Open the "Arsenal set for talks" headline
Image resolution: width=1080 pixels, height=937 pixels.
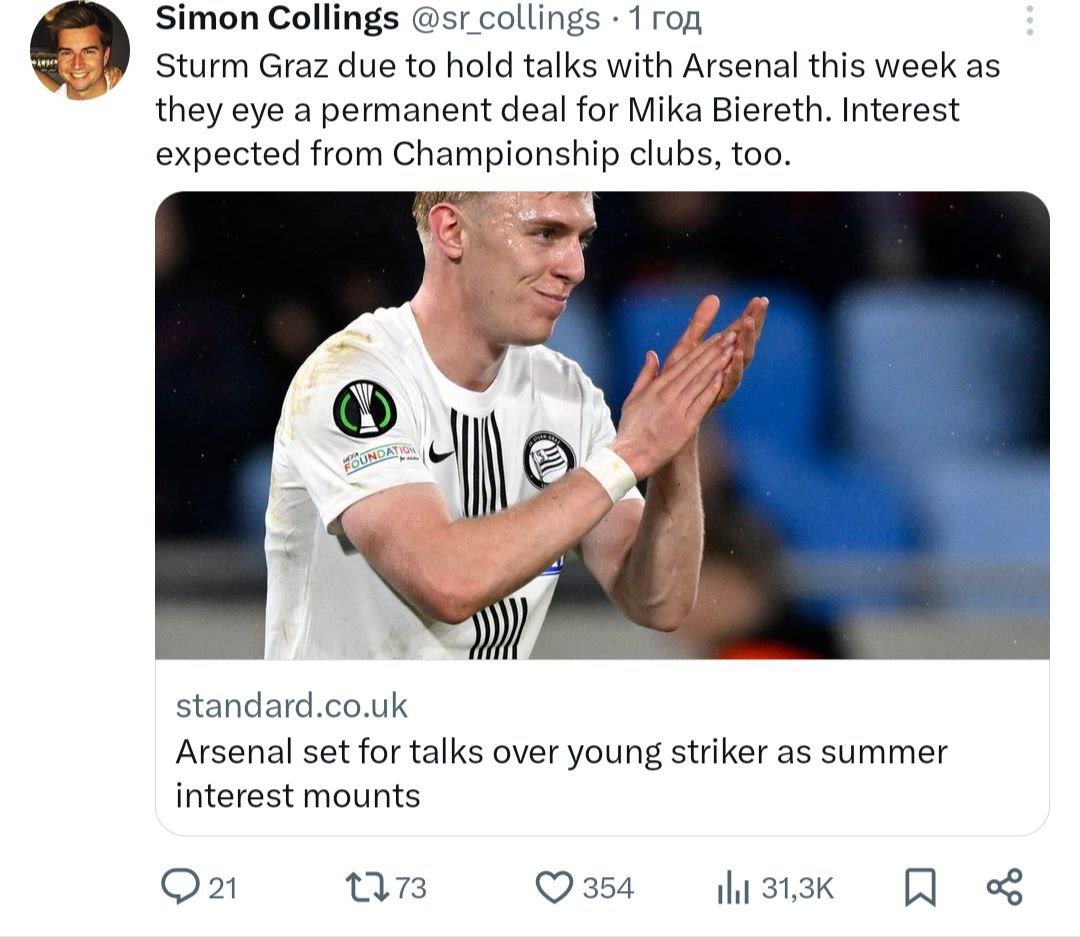[x=560, y=773]
